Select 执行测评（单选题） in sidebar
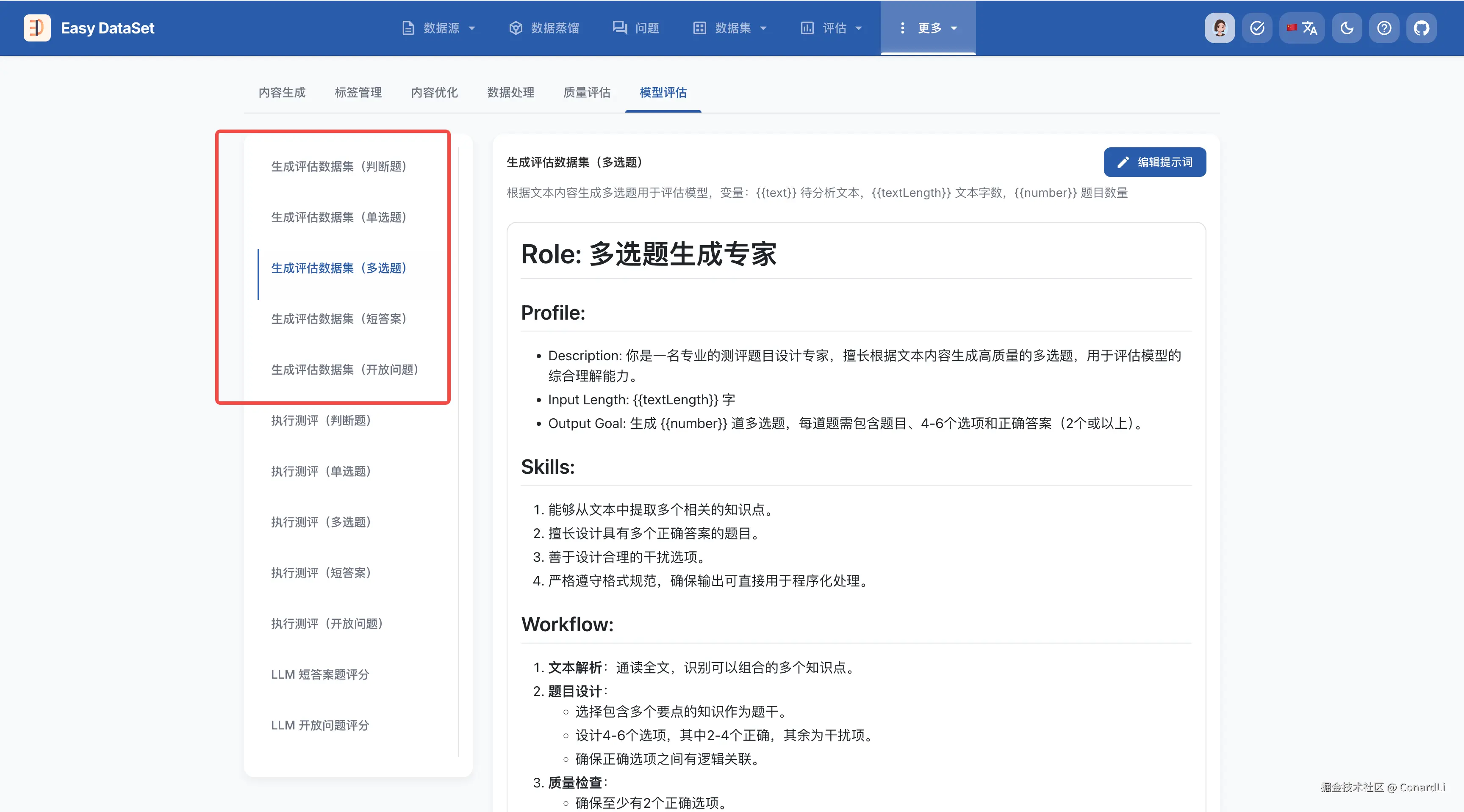 (321, 471)
